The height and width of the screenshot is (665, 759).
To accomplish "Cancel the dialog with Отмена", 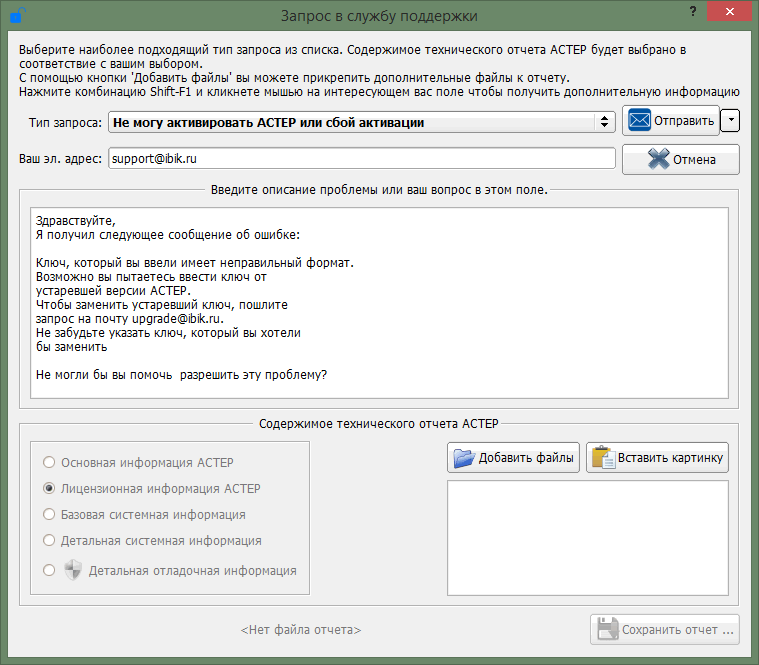I will point(681,159).
